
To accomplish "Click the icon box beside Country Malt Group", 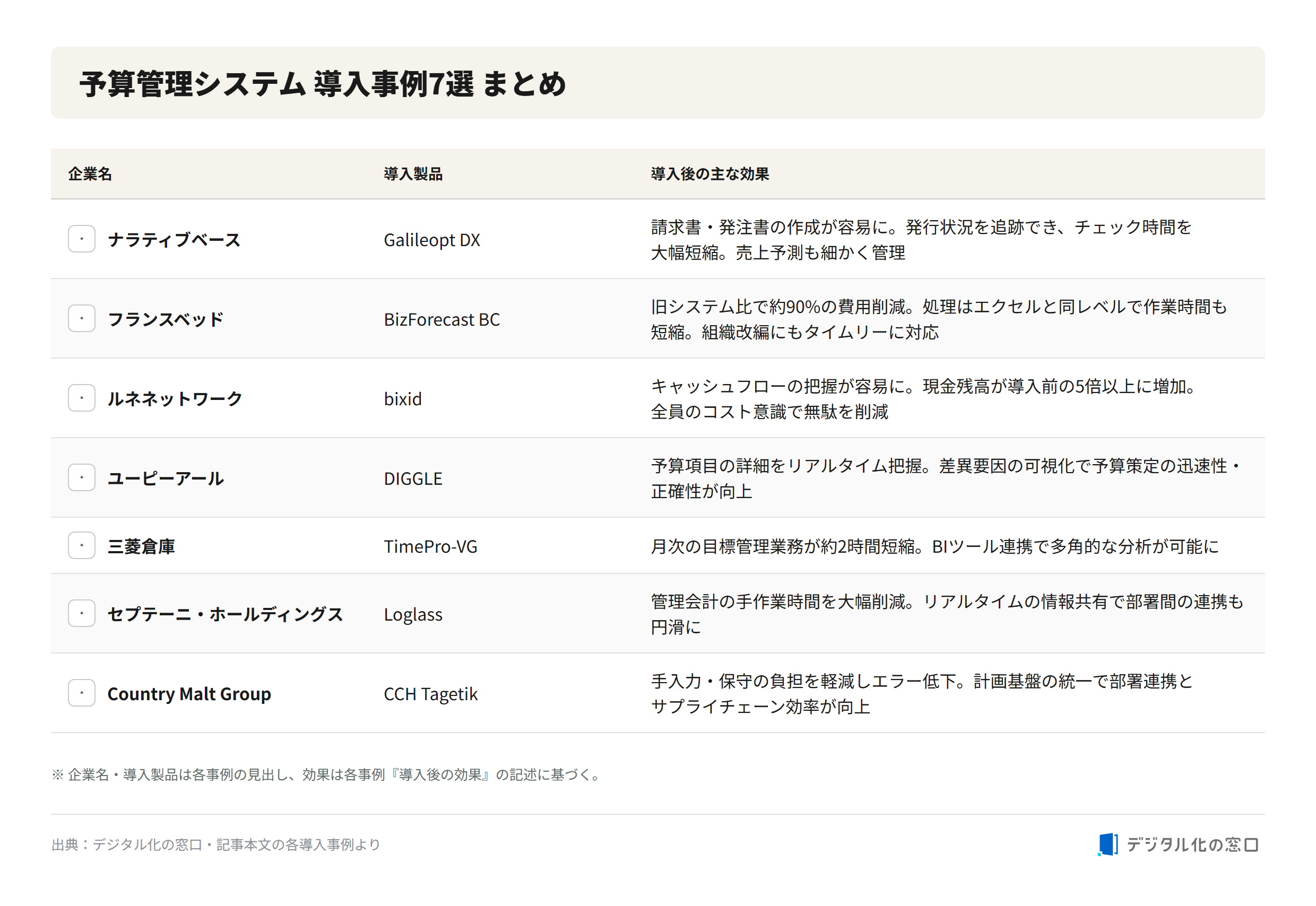I will (82, 693).
